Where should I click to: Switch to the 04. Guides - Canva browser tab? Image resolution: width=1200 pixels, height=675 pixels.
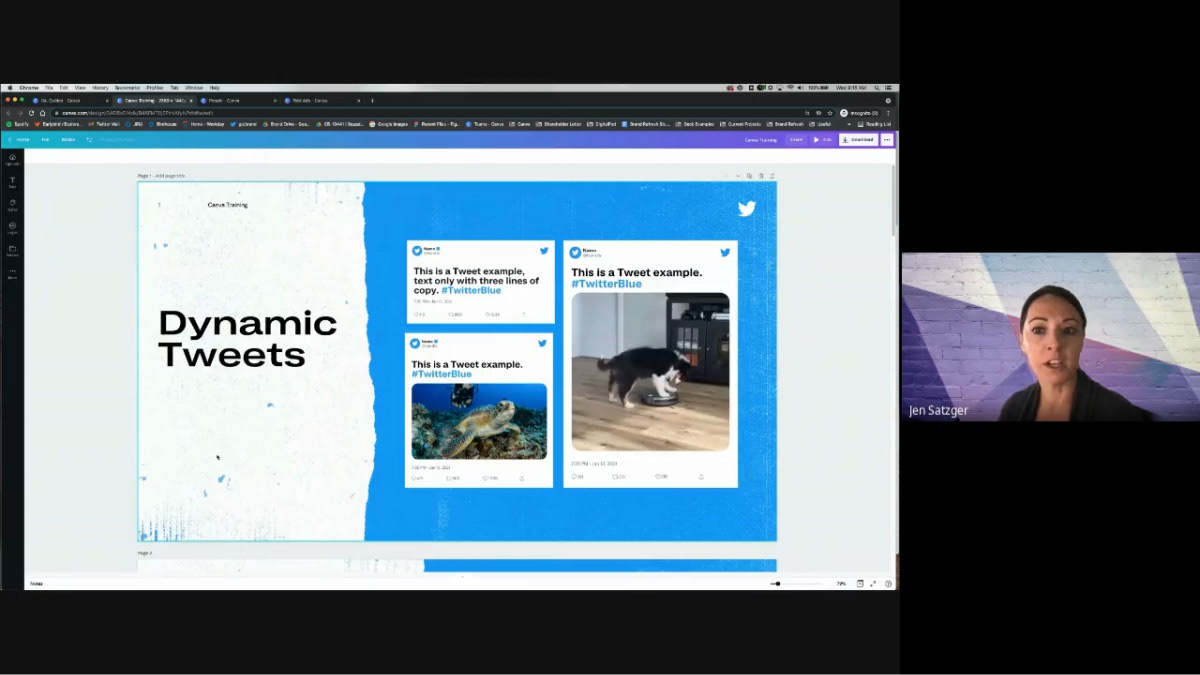[70, 100]
